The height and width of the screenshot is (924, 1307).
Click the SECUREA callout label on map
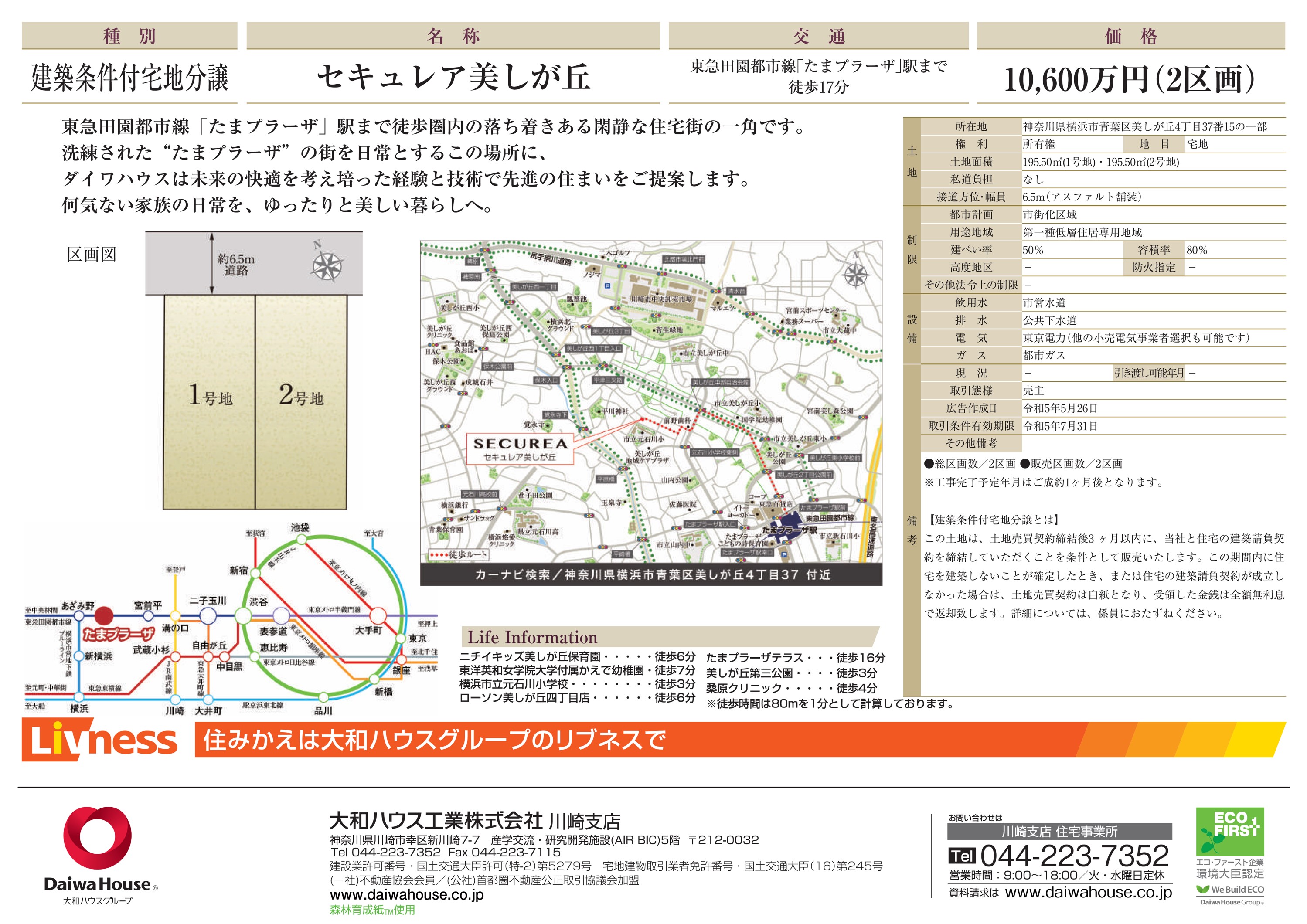pos(520,449)
